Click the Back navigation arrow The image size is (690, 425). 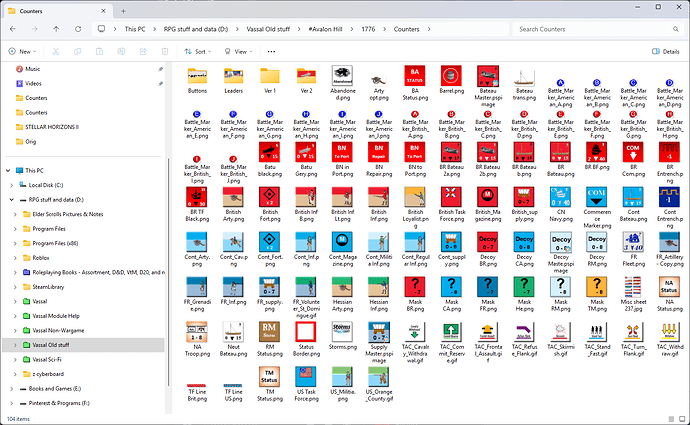(x=13, y=29)
